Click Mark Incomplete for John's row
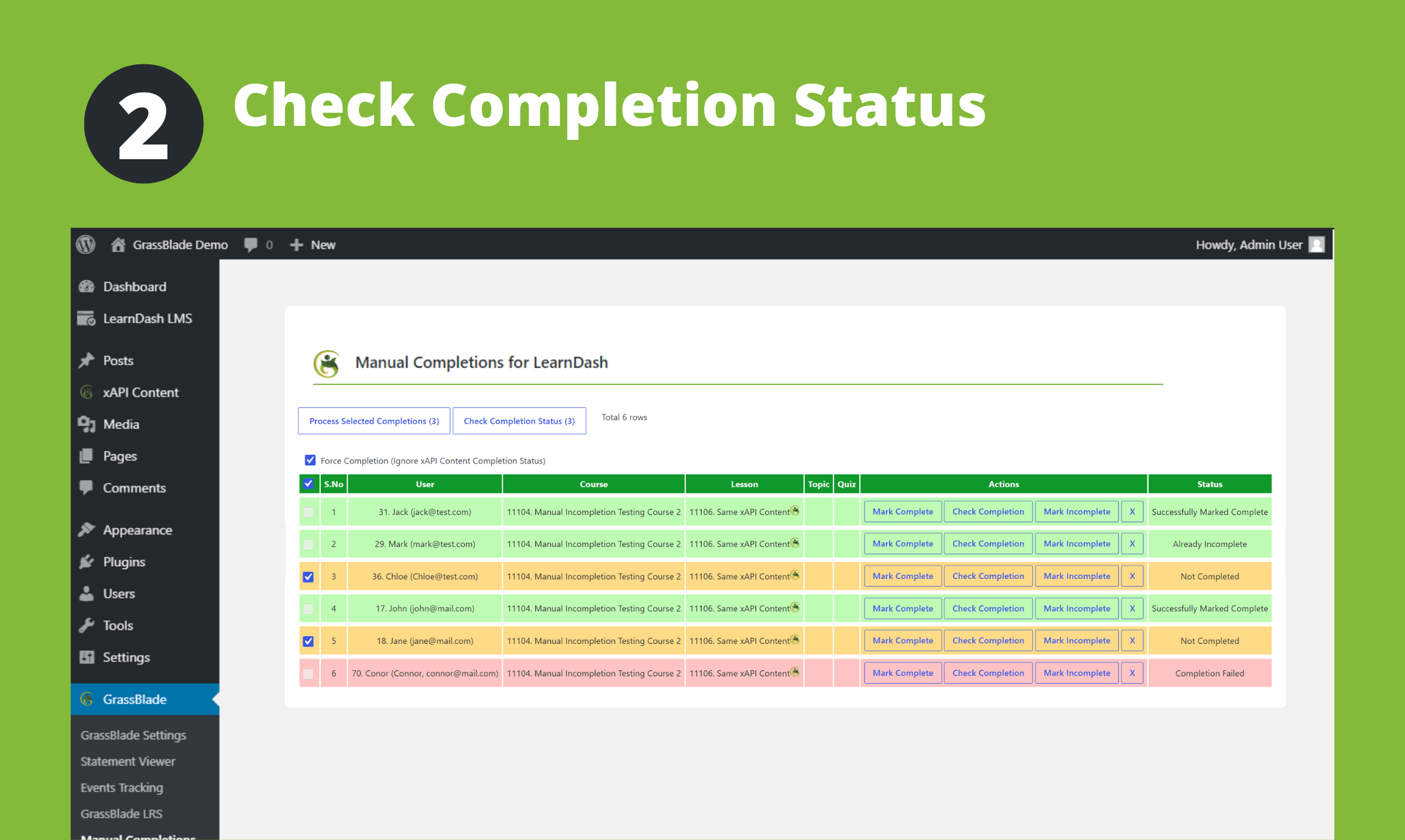Image resolution: width=1405 pixels, height=840 pixels. pos(1077,608)
